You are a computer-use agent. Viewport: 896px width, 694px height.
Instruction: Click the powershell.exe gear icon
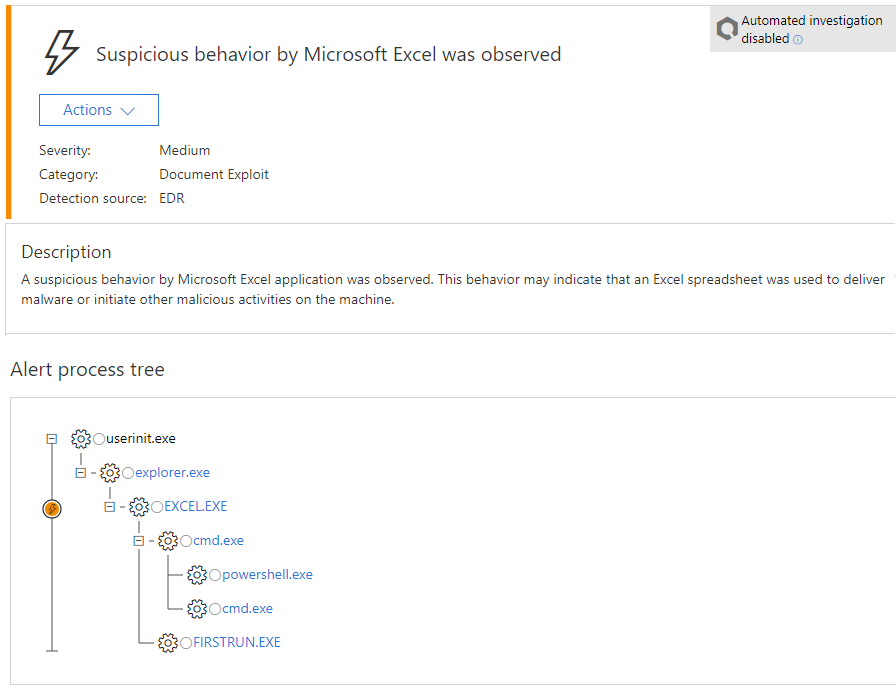point(197,575)
